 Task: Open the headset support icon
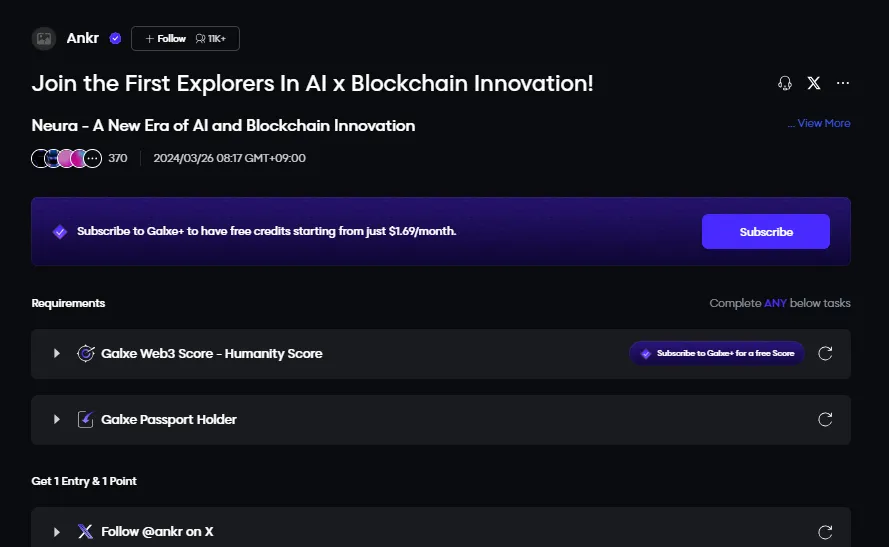coord(785,83)
